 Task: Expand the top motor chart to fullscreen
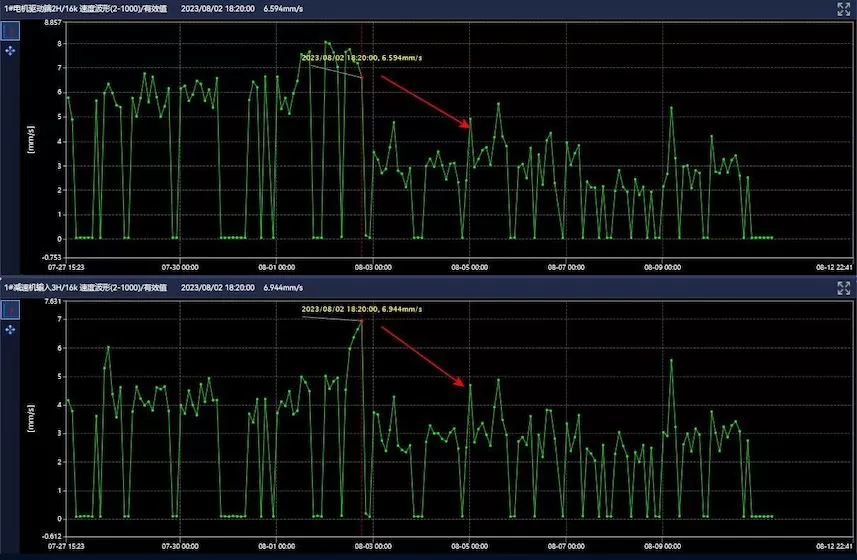843,8
